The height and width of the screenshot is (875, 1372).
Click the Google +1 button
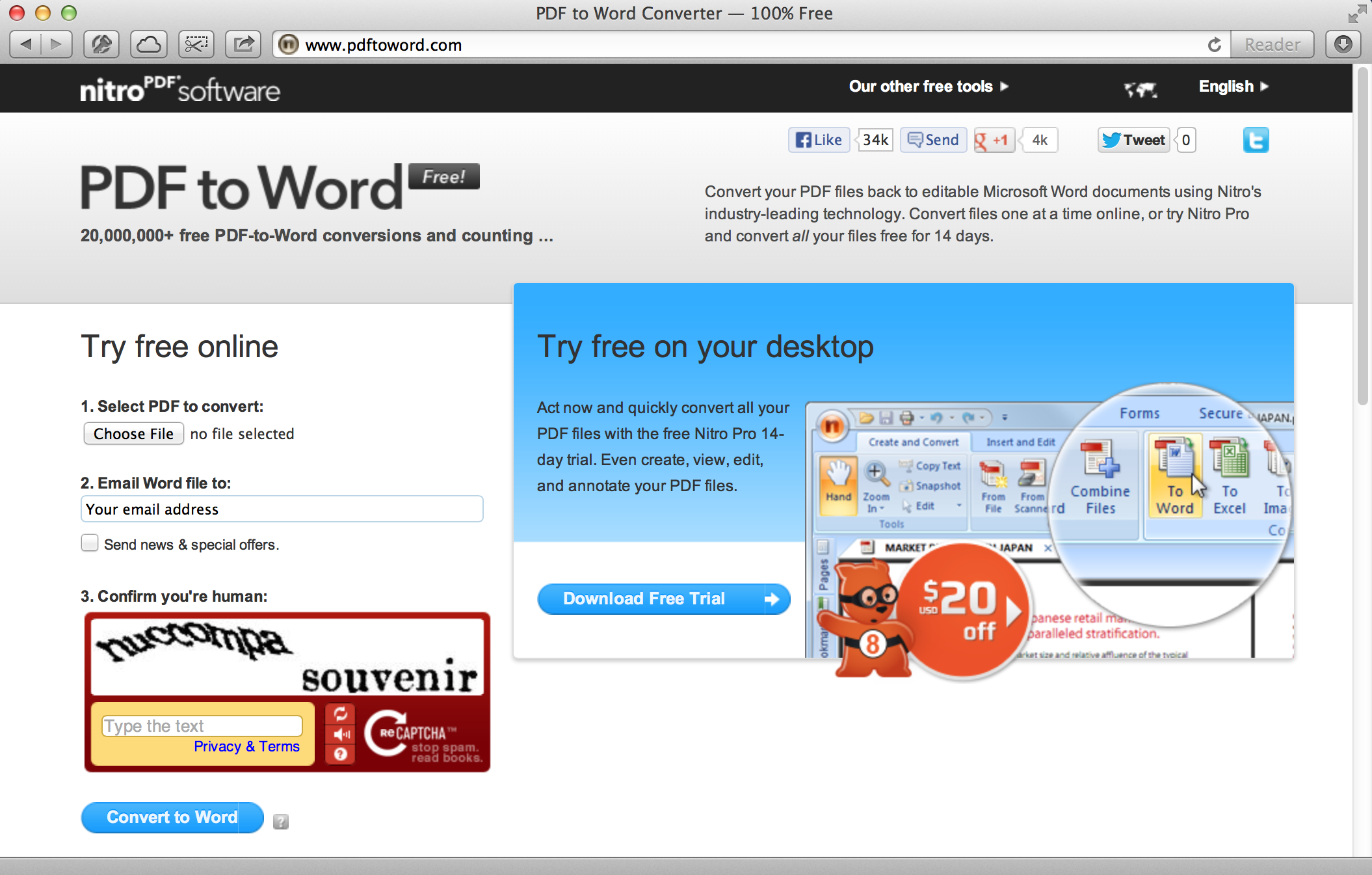[994, 140]
